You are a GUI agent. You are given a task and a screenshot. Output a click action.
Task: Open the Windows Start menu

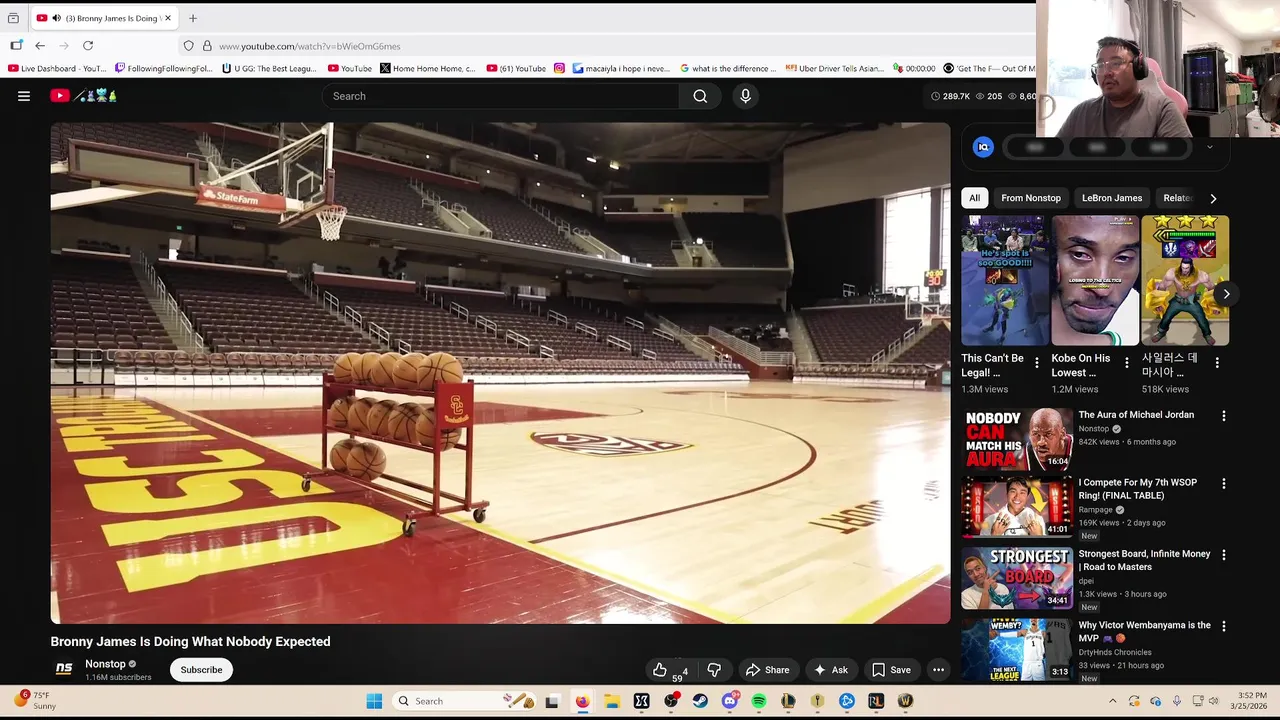click(374, 701)
